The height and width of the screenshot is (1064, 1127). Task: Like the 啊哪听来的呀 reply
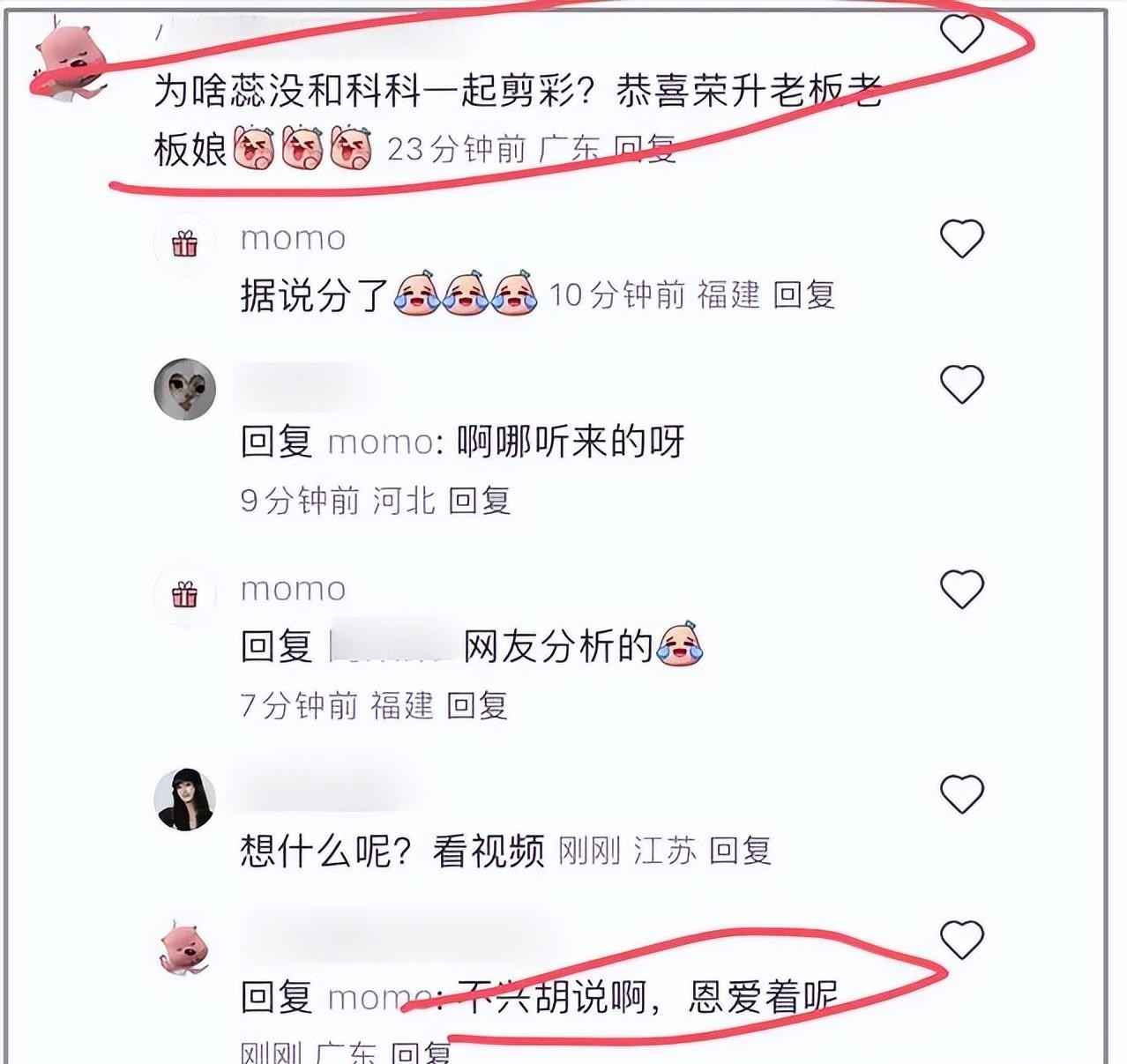(961, 383)
